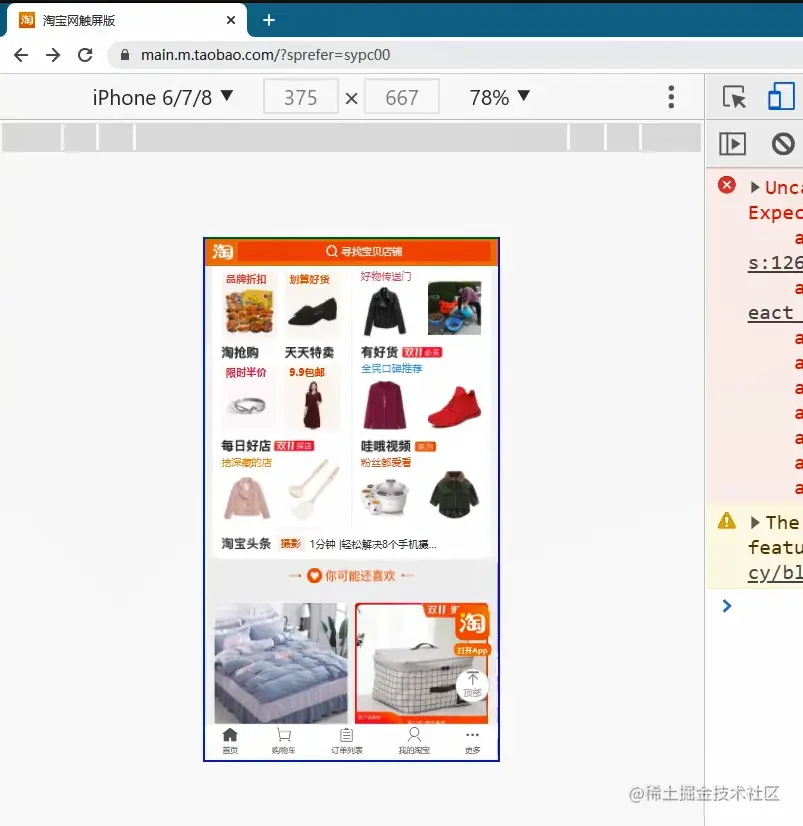The image size is (803, 826).
Task: Open the 有好货 section
Action: 379,352
